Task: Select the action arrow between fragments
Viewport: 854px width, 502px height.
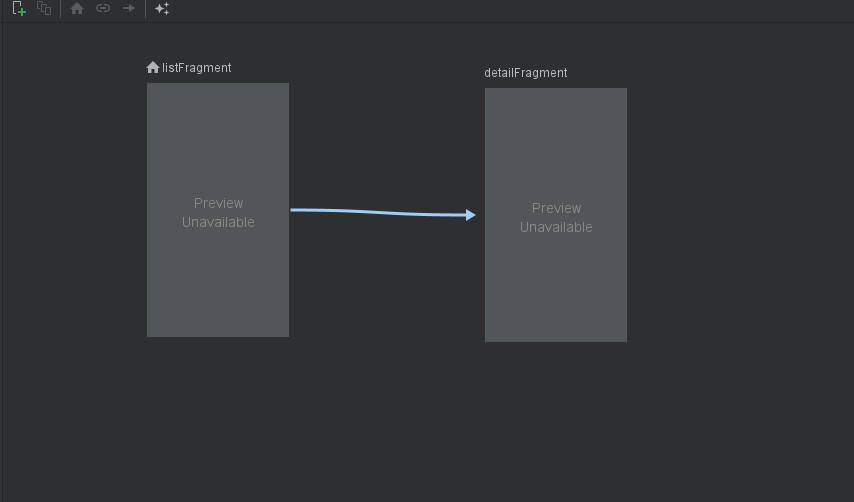Action: point(383,213)
